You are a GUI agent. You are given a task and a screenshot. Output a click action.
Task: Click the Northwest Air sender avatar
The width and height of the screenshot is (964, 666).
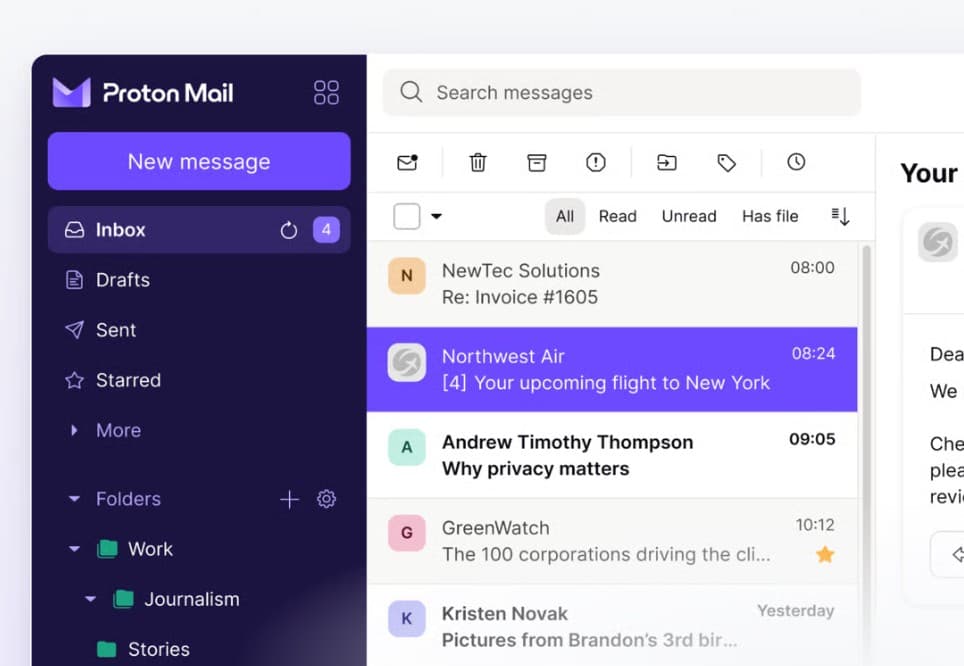pos(406,362)
